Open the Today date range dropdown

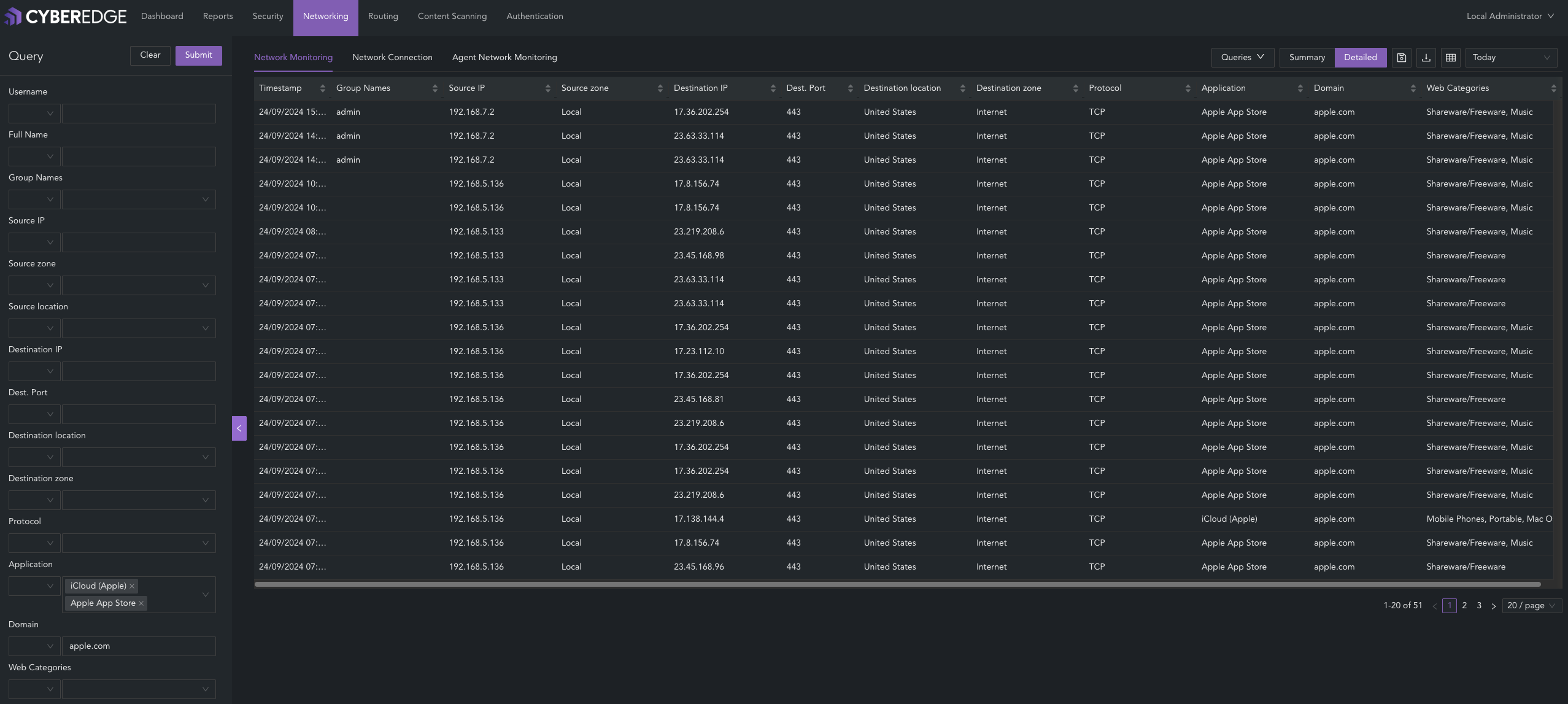1511,57
